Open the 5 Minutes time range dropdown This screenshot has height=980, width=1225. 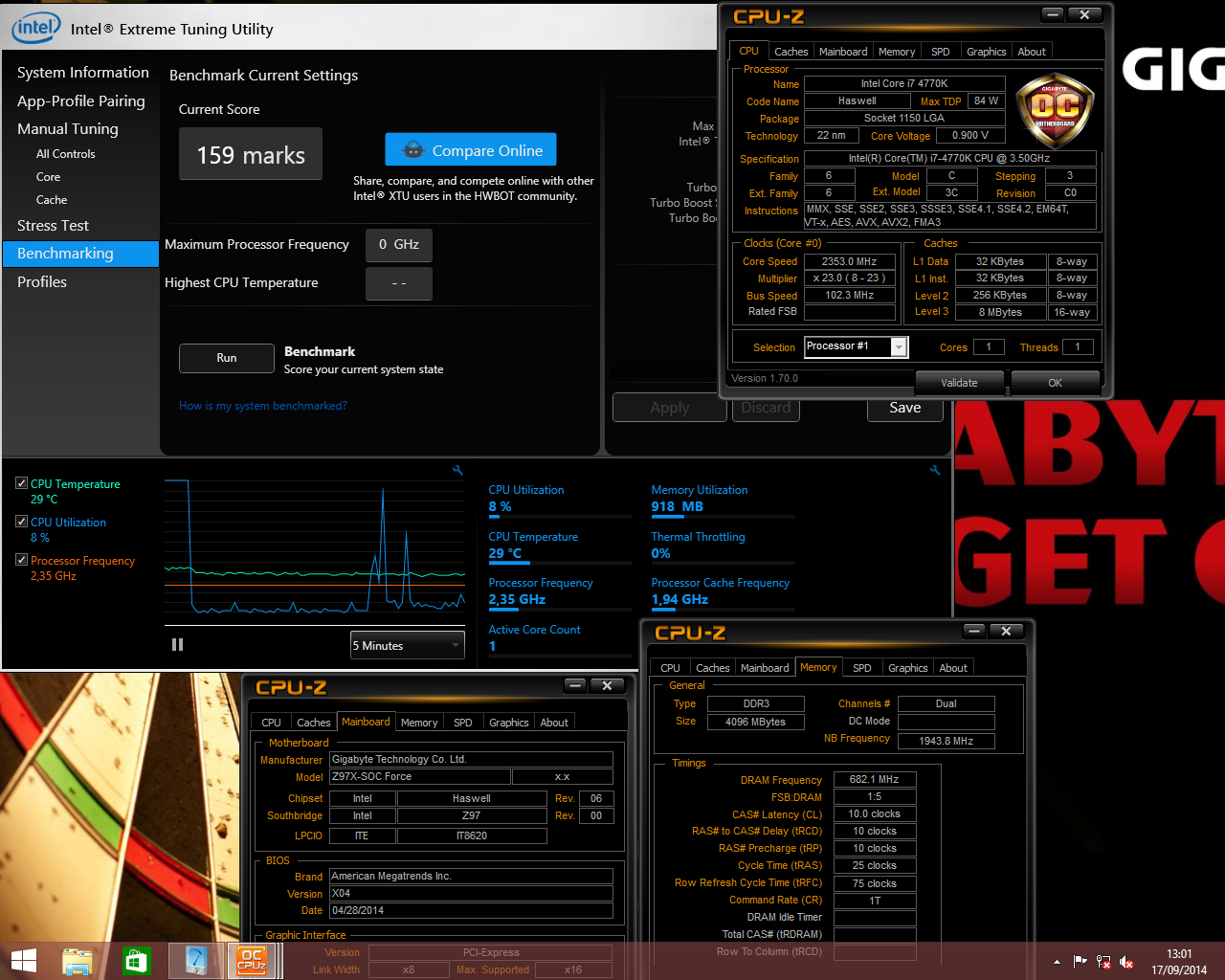point(408,645)
